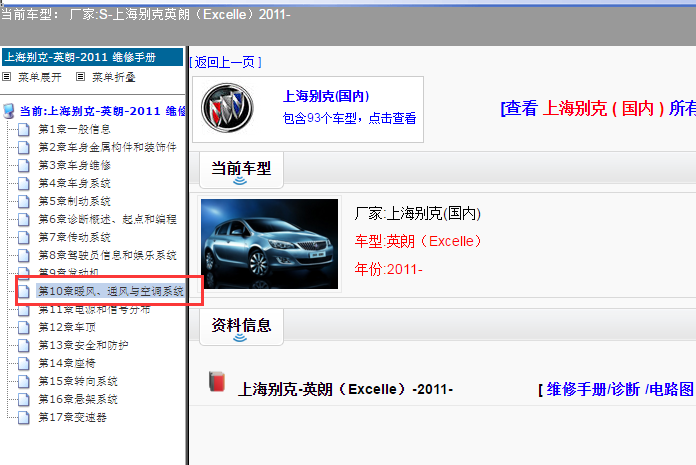Image resolution: width=696 pixels, height=465 pixels.
Task: Click document icon for 第12章车顶
Action: 24,327
